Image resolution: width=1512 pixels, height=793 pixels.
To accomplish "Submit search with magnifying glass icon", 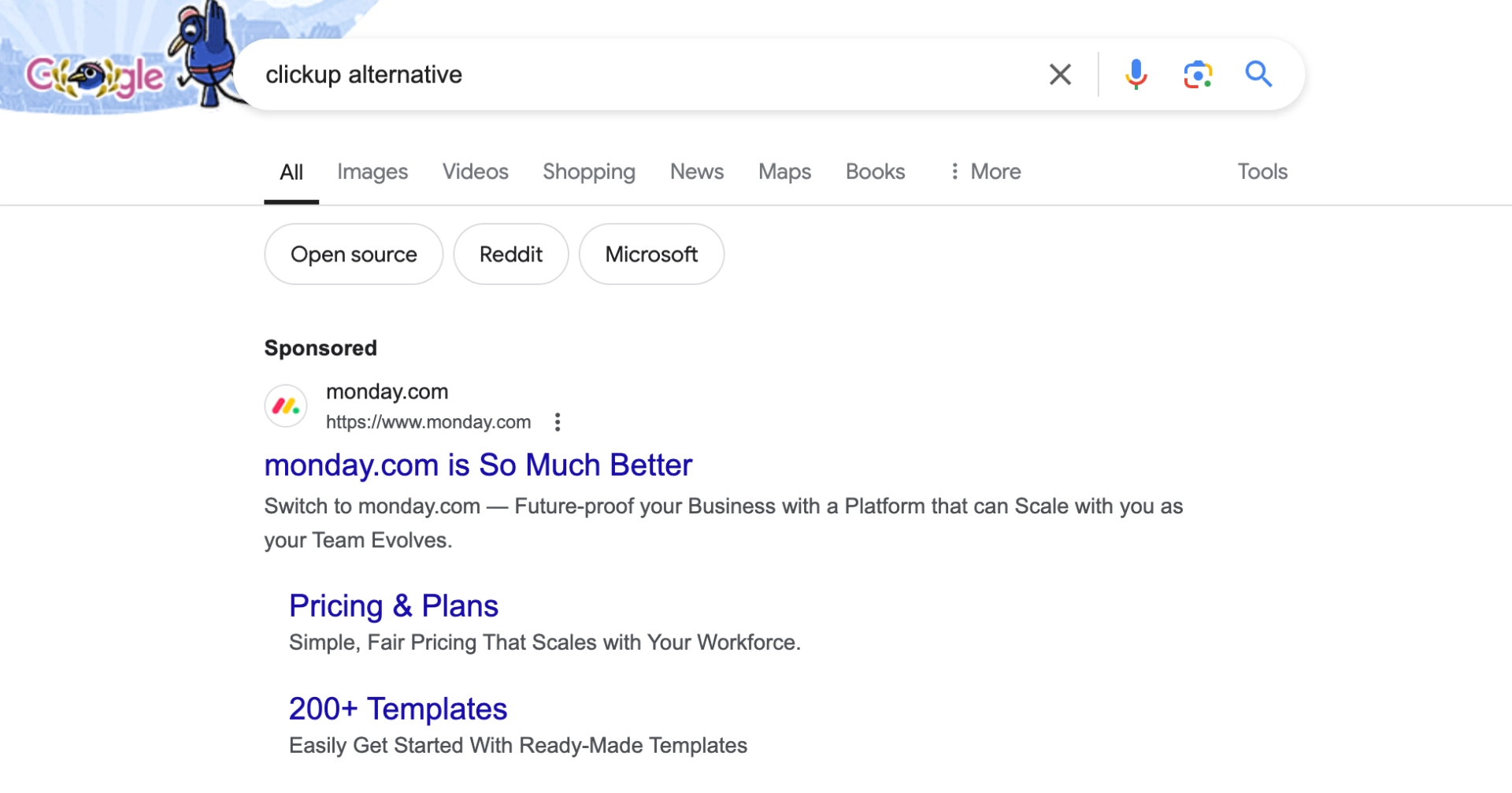I will [1258, 75].
